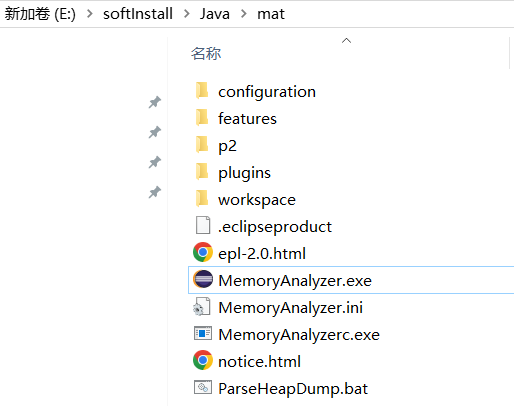Select the MemoryAnalyzer.ini file name

pos(290,308)
